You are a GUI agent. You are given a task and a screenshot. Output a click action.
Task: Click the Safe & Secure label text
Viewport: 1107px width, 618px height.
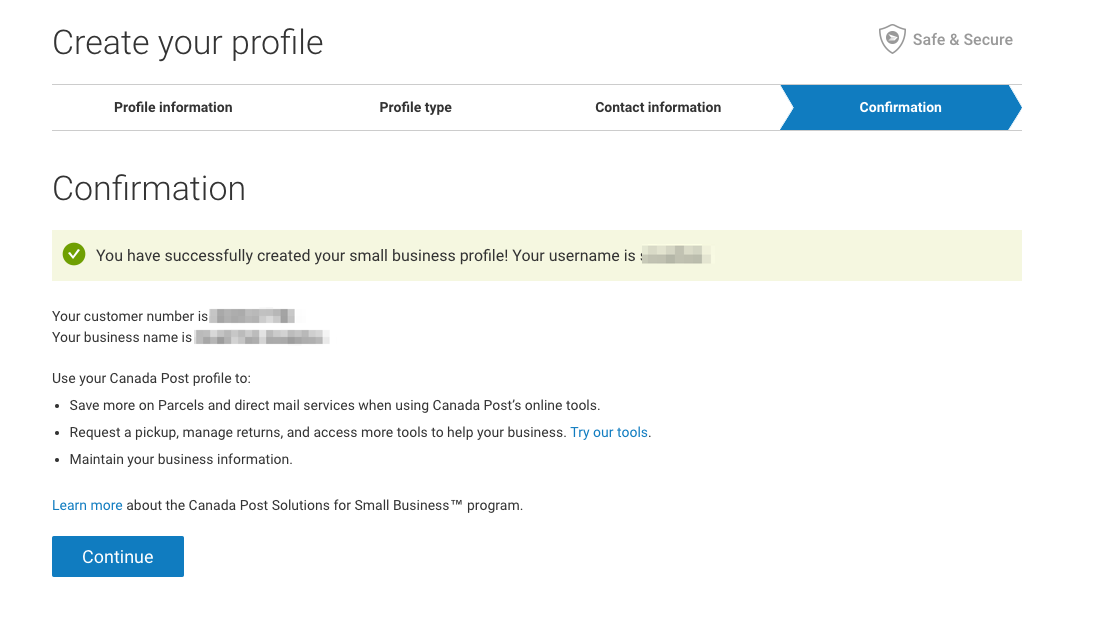tap(962, 40)
